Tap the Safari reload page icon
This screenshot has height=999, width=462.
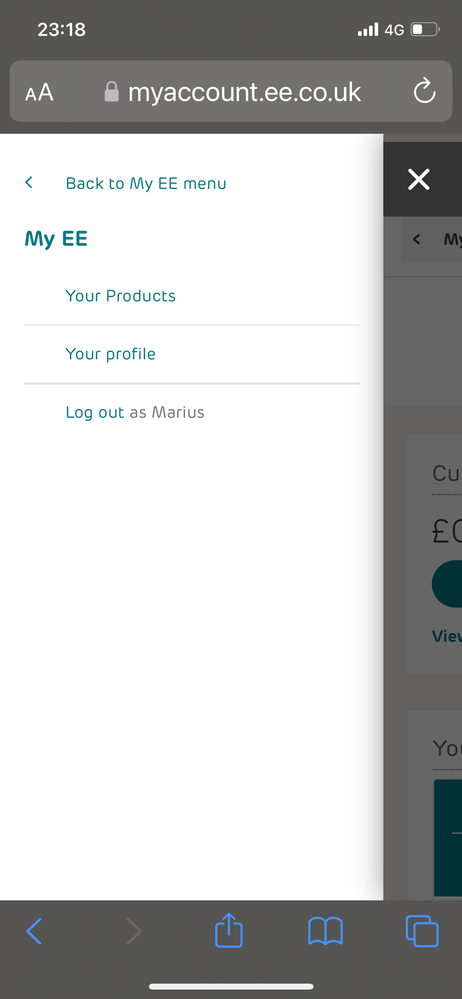tap(424, 92)
